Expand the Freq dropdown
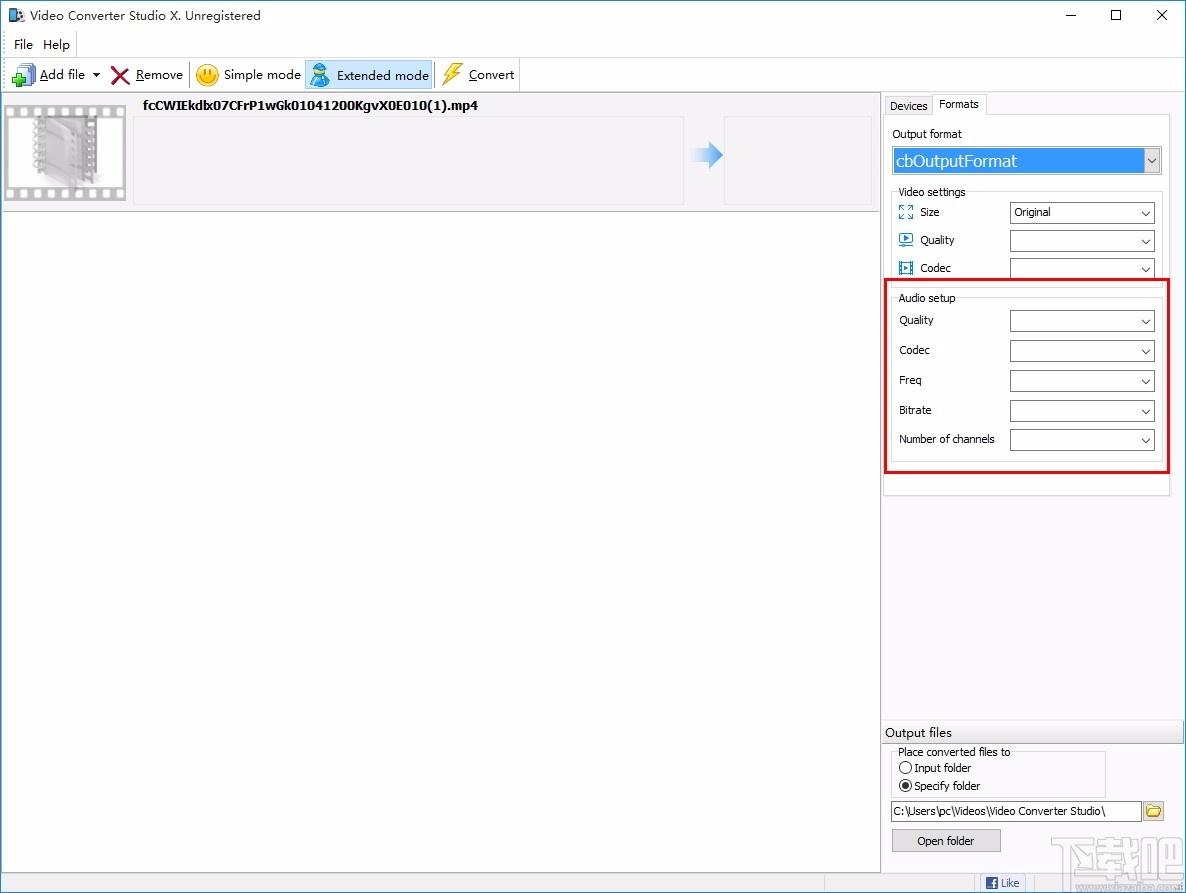 1082,381
